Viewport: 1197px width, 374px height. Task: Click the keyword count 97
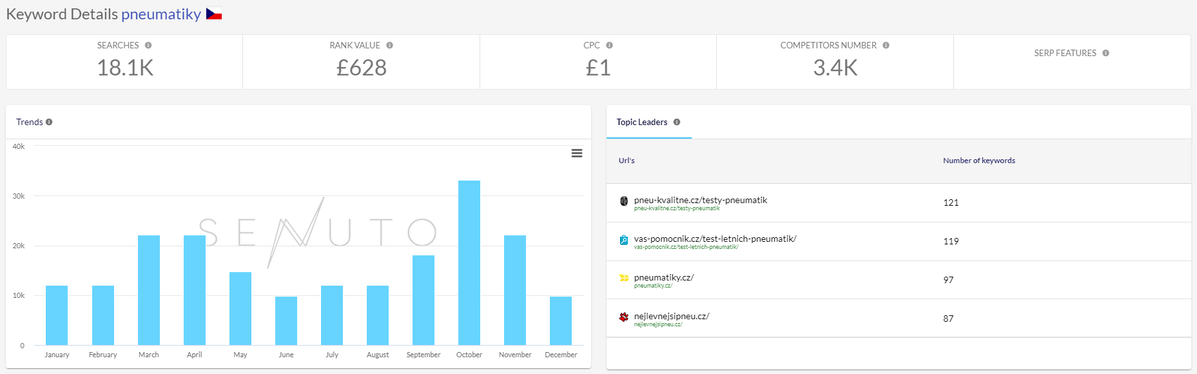(948, 279)
